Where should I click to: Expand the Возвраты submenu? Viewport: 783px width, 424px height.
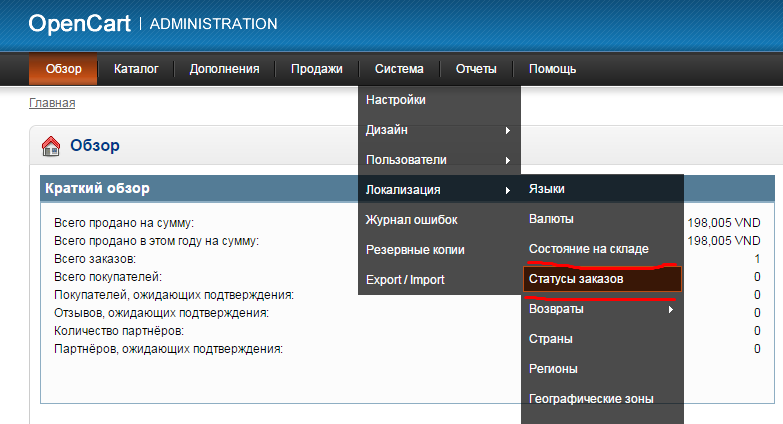tap(602, 309)
